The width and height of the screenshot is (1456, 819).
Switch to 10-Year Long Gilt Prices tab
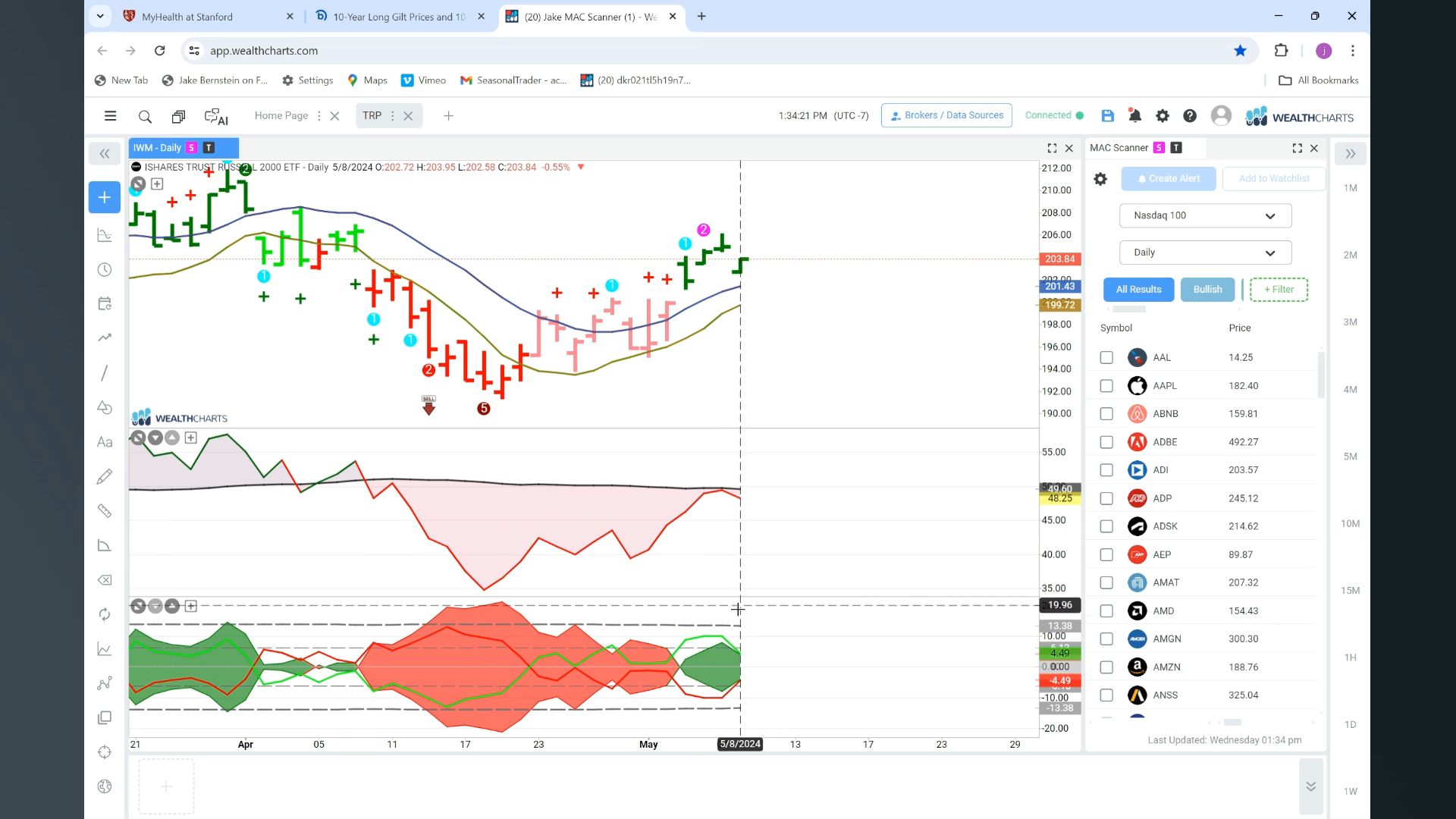click(x=399, y=17)
